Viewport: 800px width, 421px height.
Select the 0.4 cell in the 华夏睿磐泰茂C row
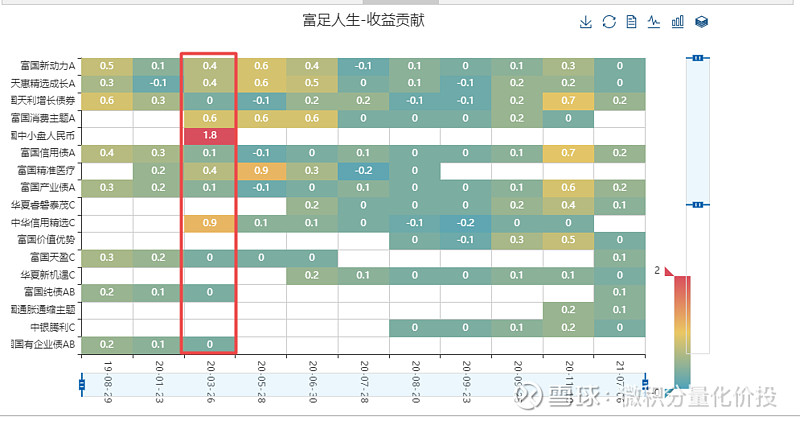pyautogui.click(x=568, y=206)
